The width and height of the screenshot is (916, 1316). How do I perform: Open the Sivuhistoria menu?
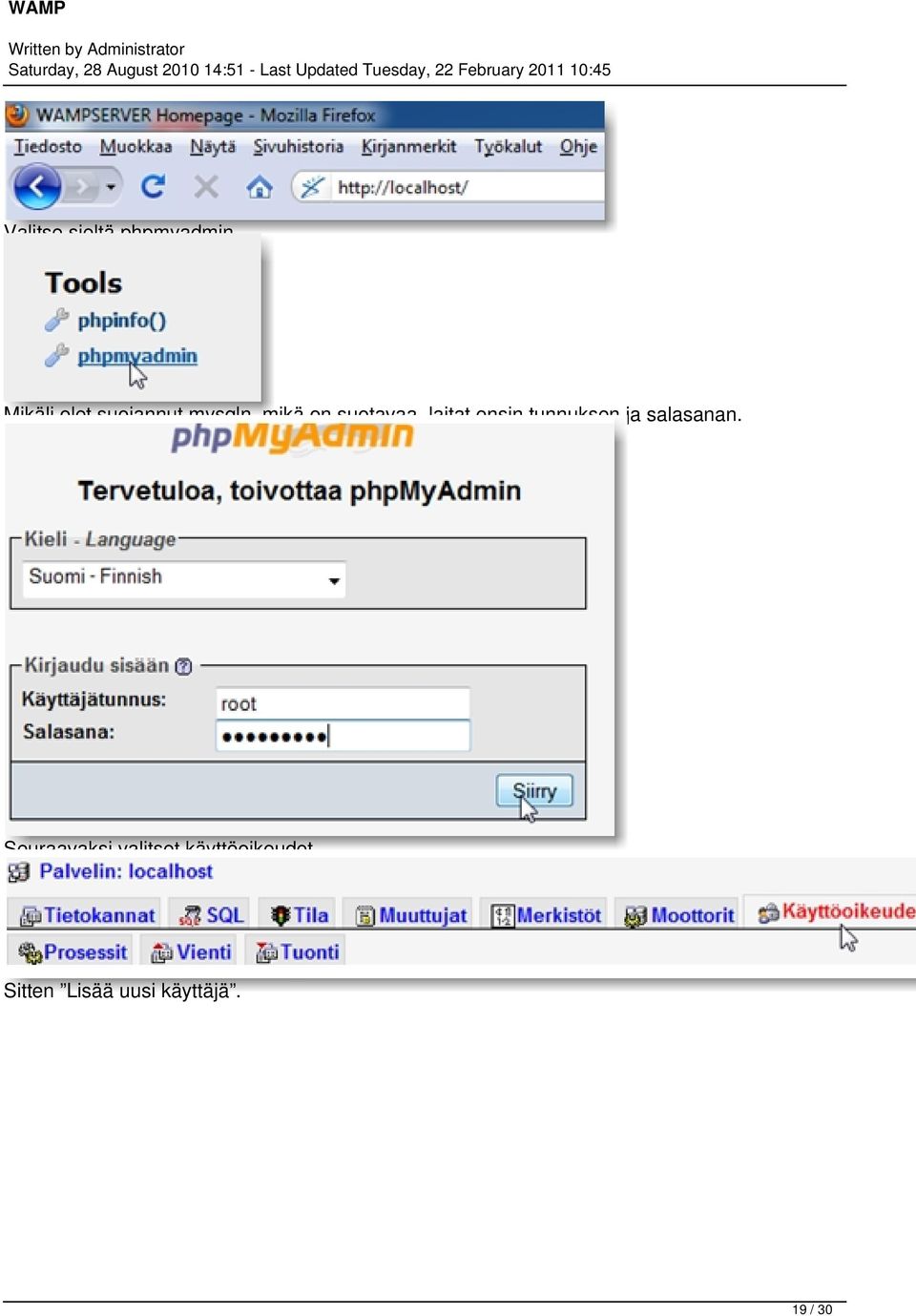298,147
